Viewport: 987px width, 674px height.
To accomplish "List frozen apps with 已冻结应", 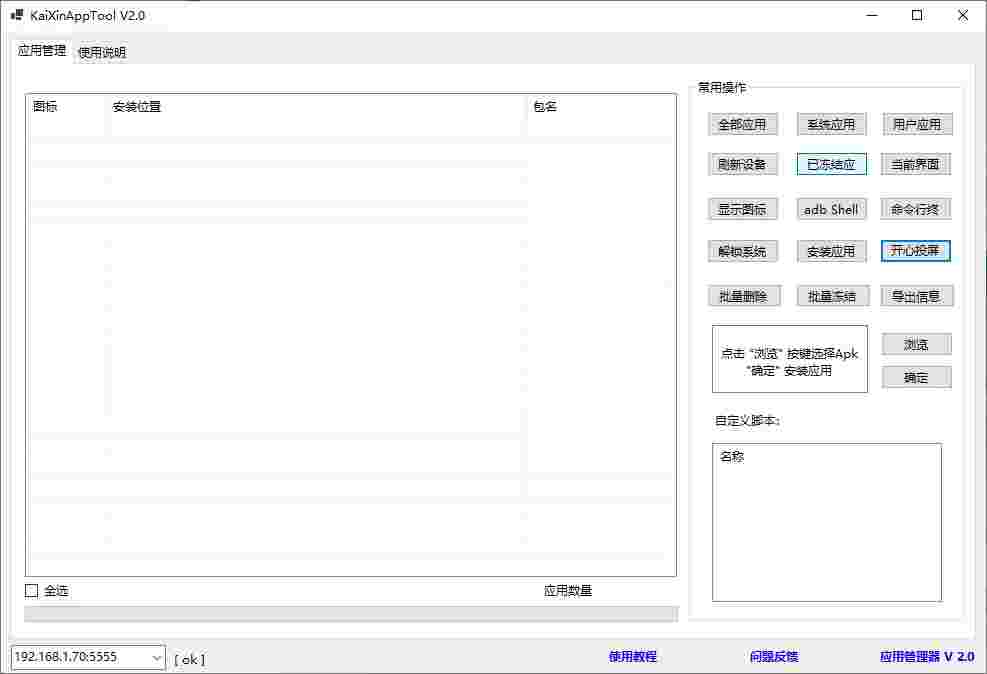I will 832,165.
